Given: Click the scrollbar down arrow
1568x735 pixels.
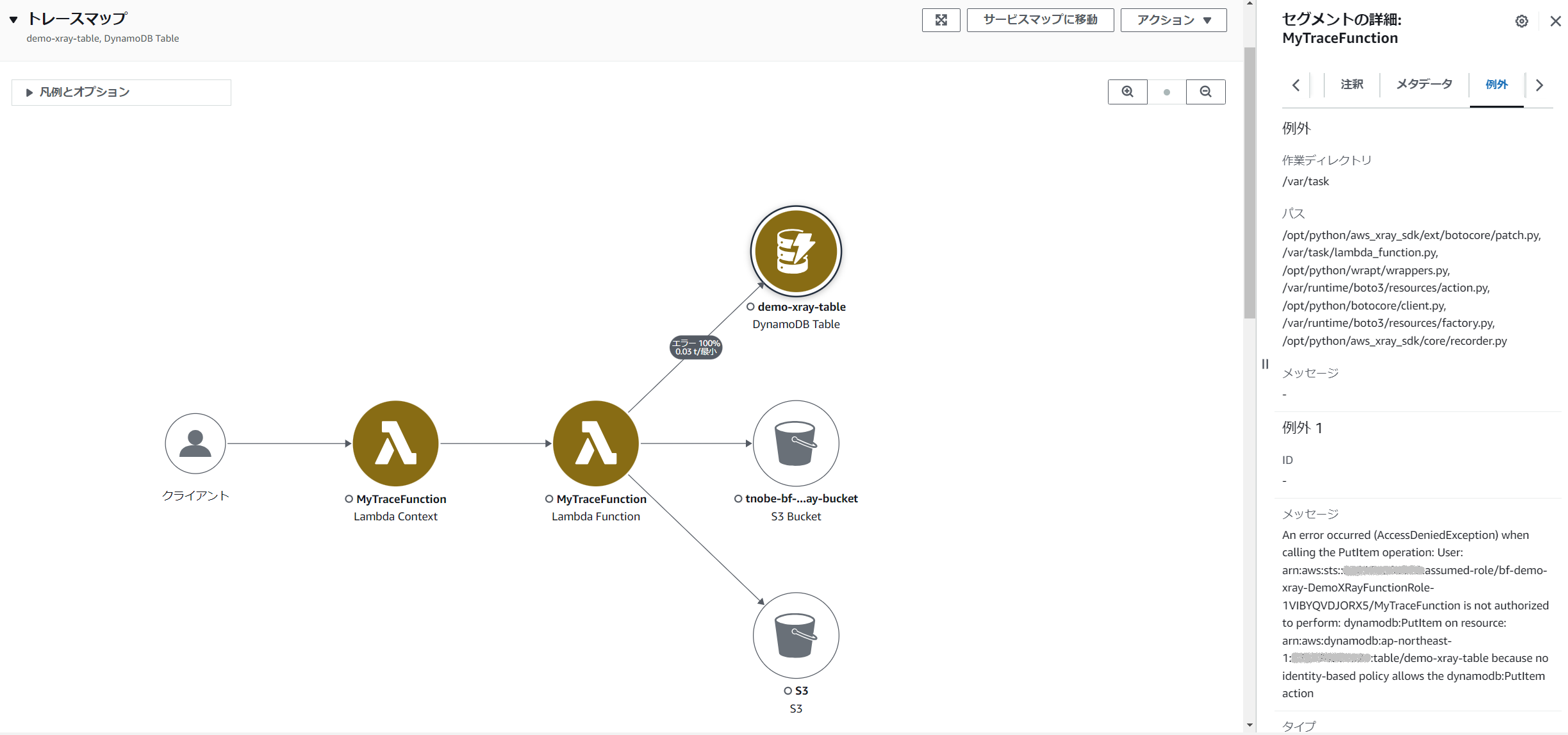Looking at the screenshot, I should click(x=1250, y=725).
